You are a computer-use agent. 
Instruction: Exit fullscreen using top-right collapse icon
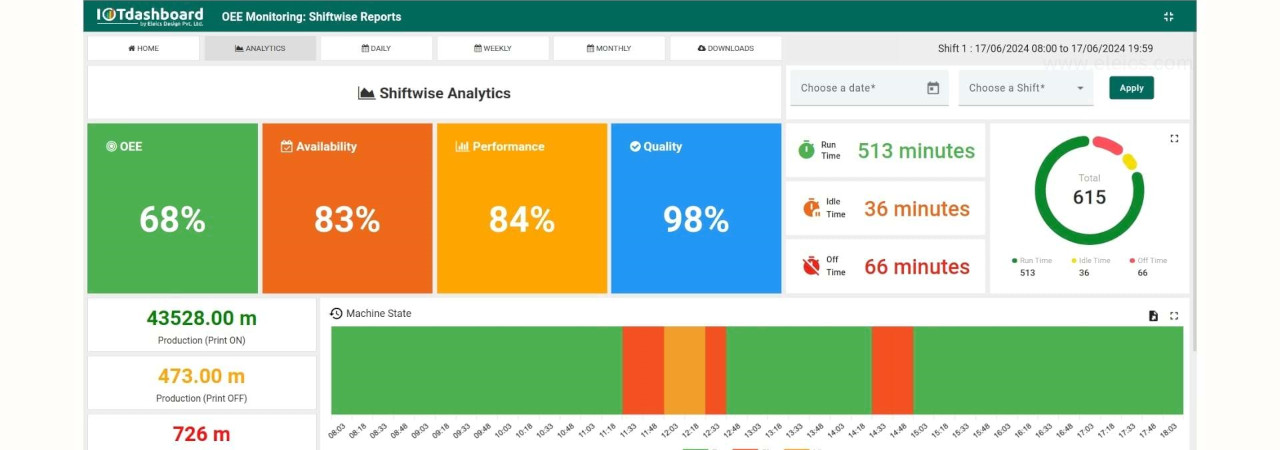(1168, 16)
